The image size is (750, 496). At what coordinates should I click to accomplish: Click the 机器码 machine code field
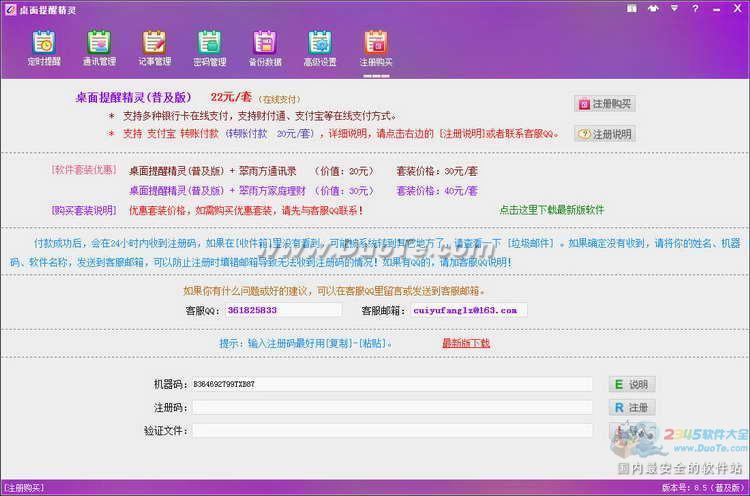[x=392, y=384]
